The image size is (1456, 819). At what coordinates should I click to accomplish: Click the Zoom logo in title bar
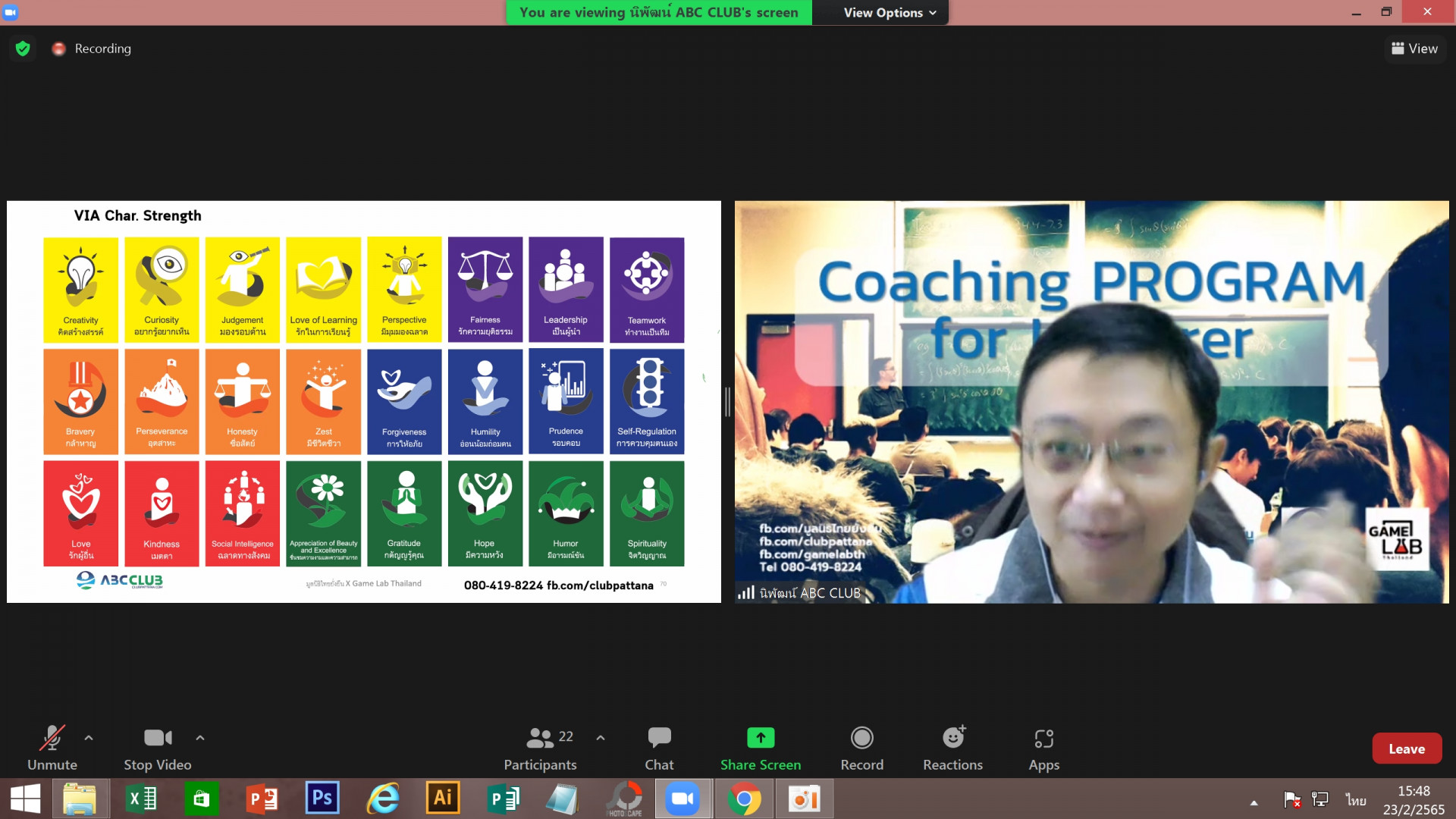click(10, 12)
